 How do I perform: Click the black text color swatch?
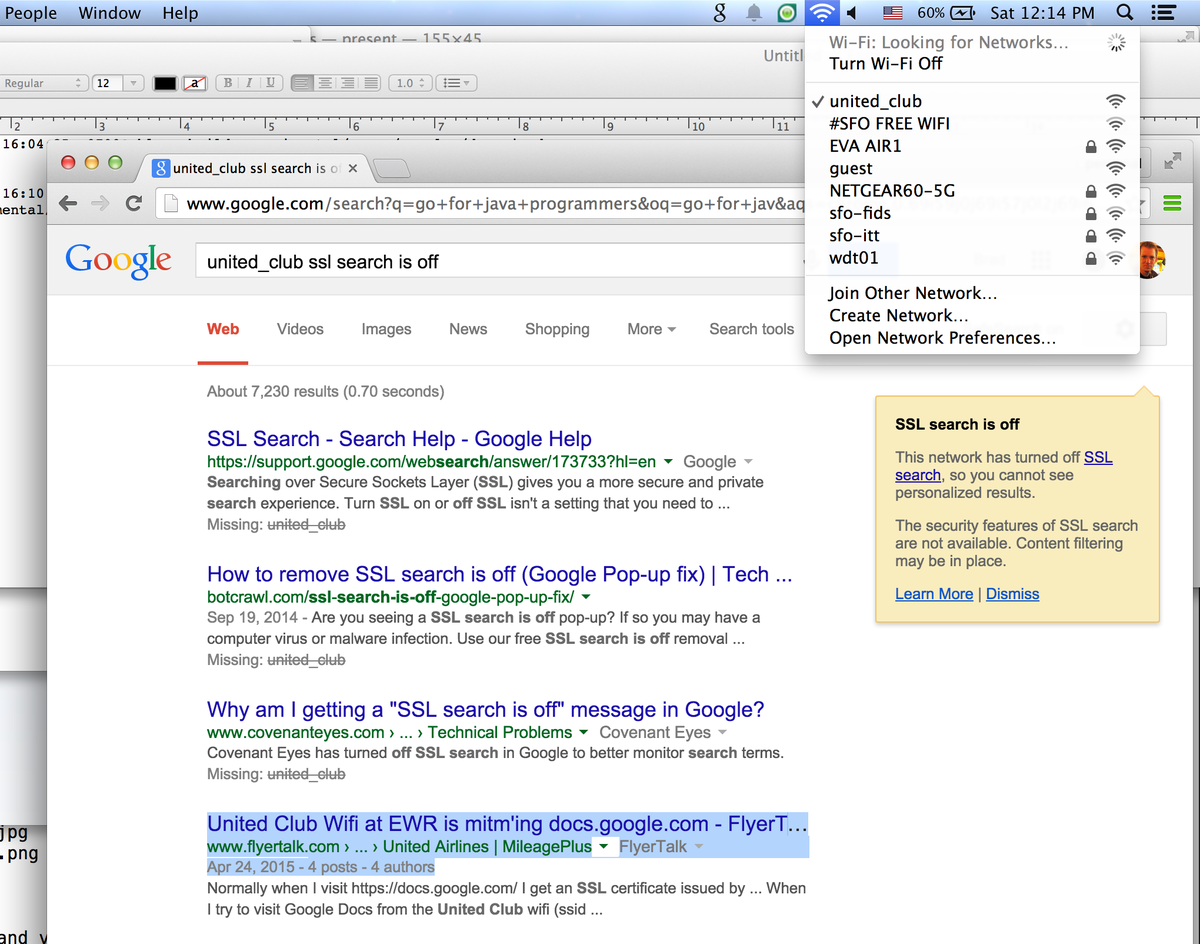[x=165, y=83]
